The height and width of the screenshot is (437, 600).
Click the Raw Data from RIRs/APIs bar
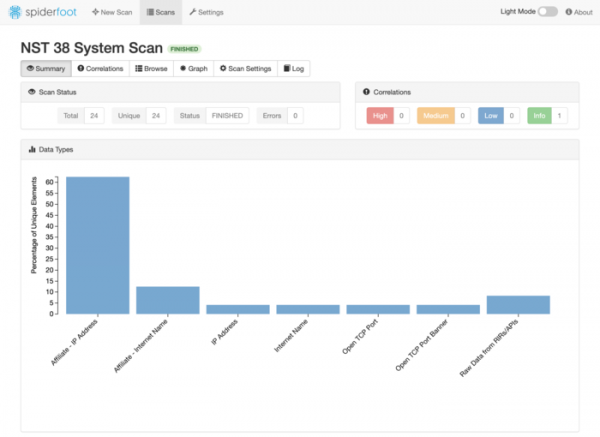518,304
